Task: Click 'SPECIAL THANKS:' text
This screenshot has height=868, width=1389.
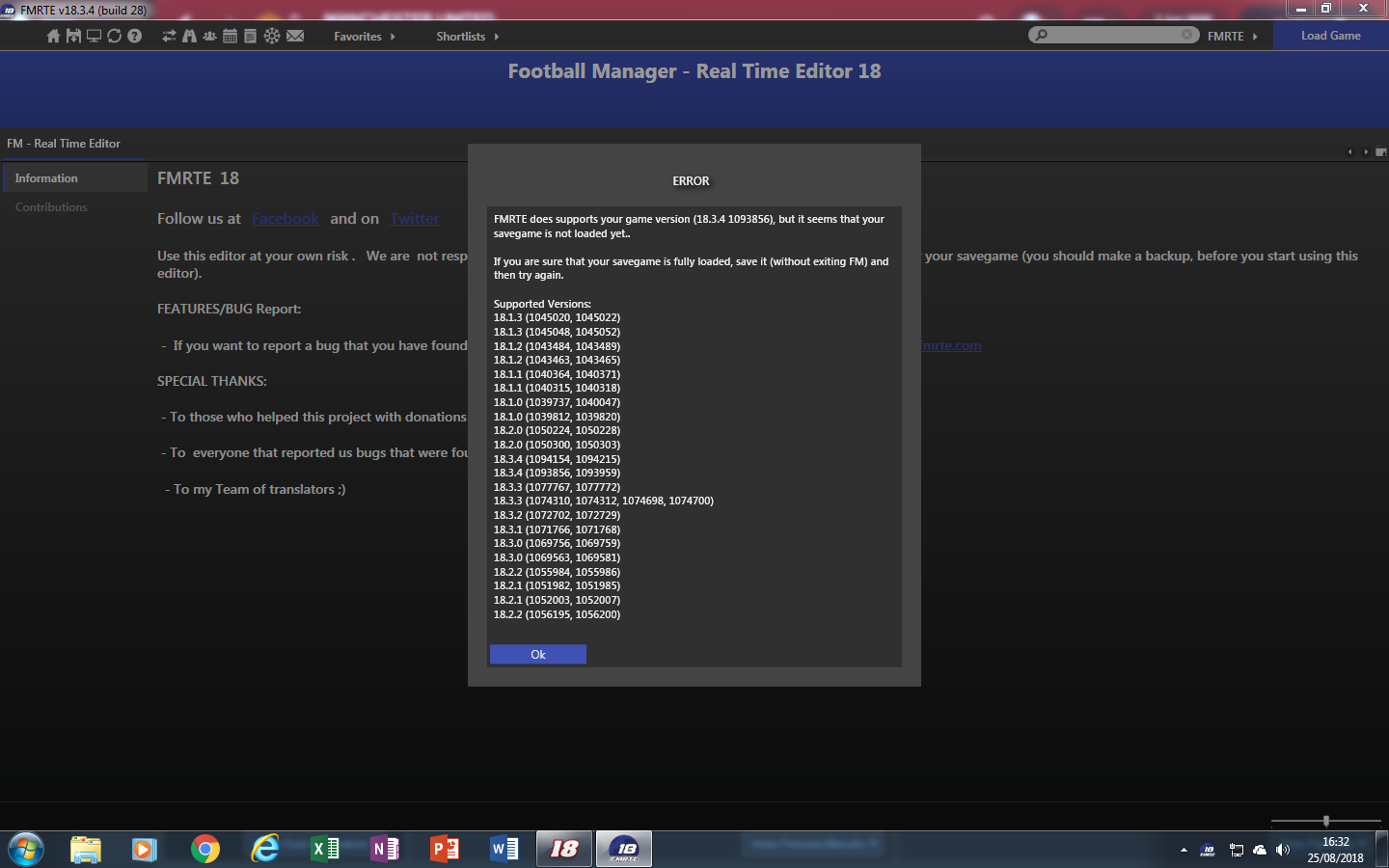Action: click(x=212, y=381)
